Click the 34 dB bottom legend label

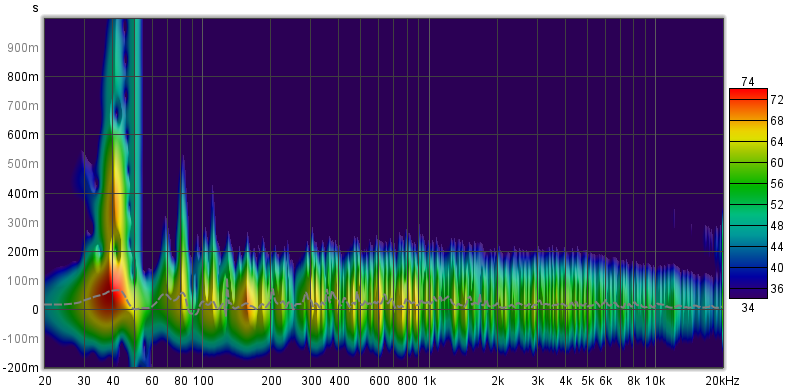point(748,307)
